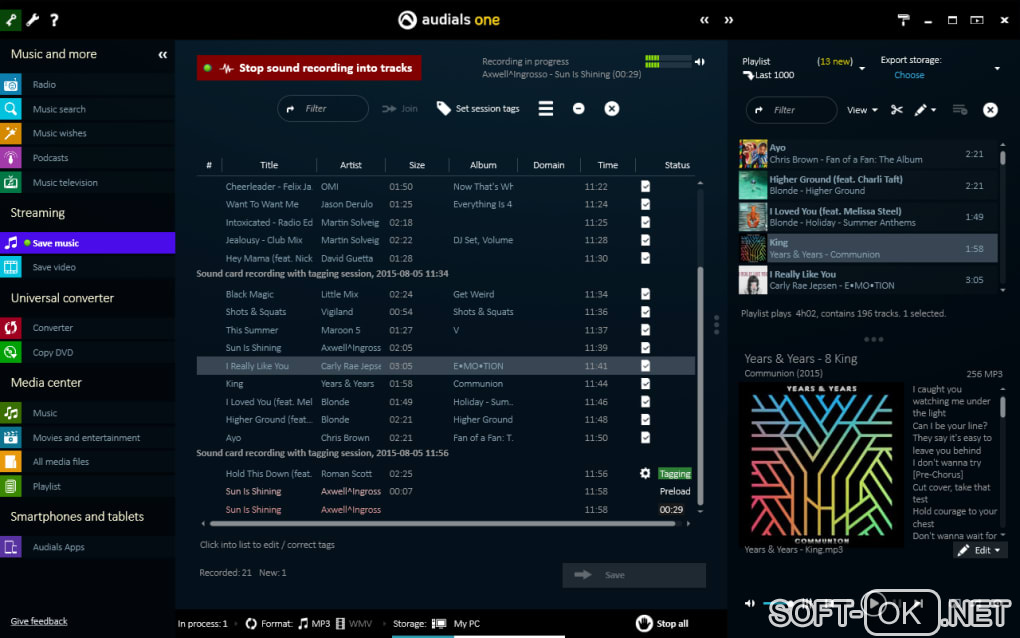Open recording list menu (three lines icon)

pyautogui.click(x=546, y=109)
